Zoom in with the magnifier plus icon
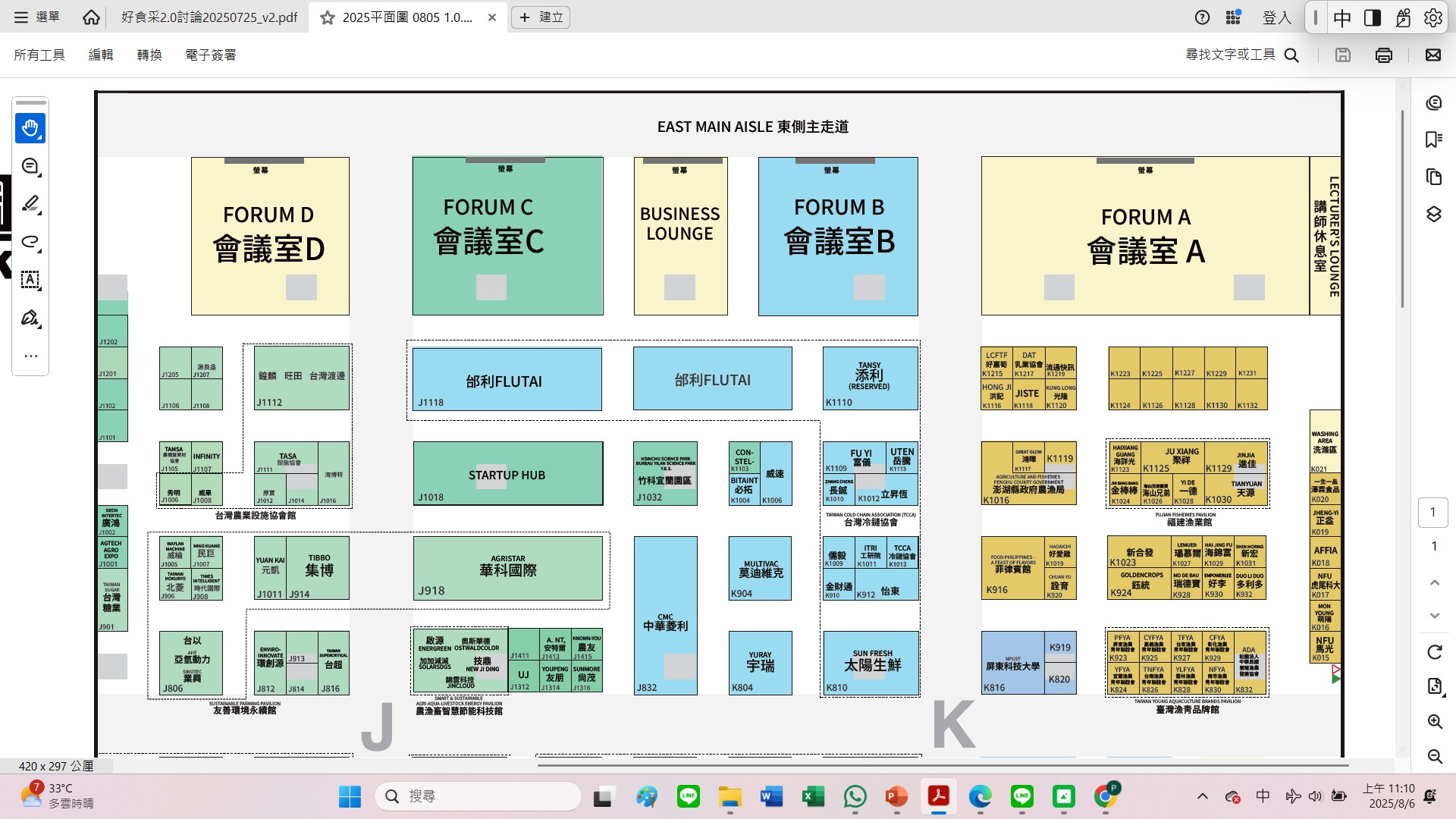This screenshot has width=1456, height=819. tap(1435, 721)
